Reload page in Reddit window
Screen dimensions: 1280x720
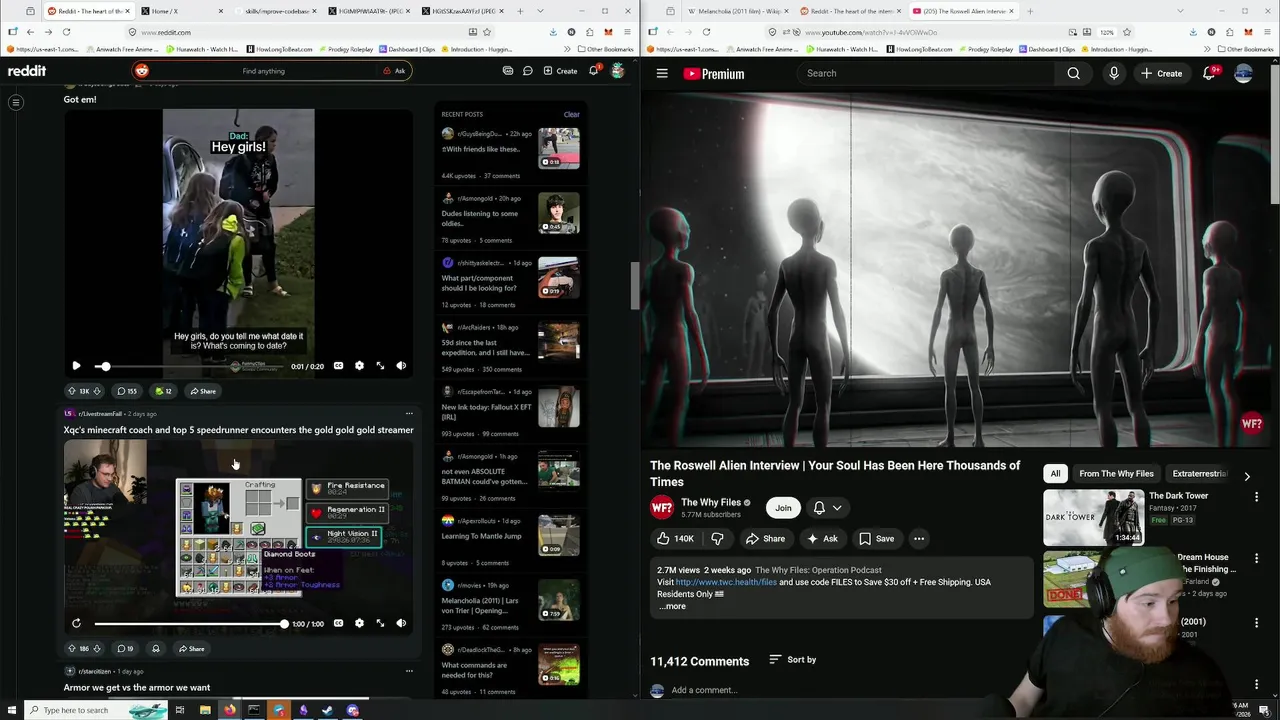(x=66, y=32)
